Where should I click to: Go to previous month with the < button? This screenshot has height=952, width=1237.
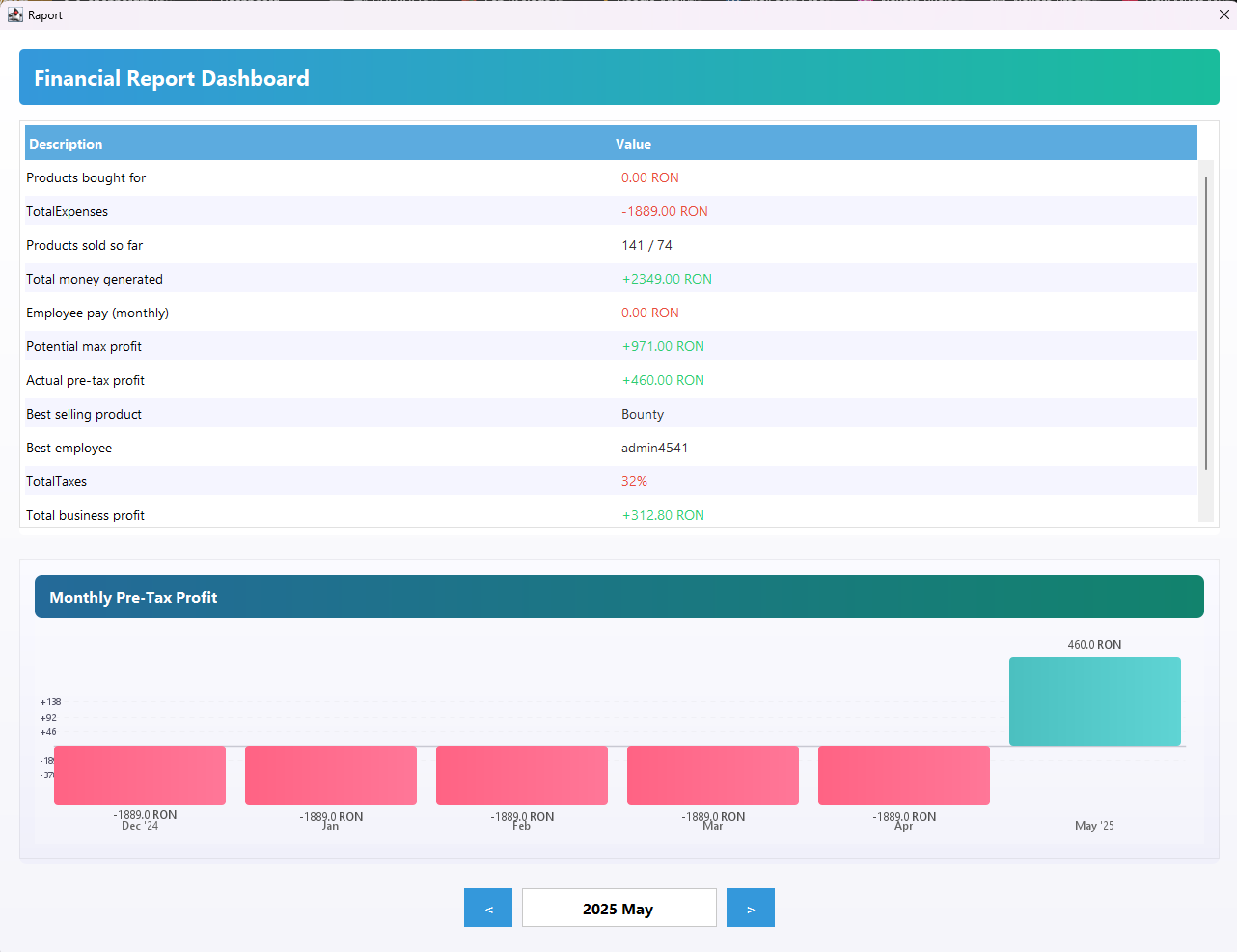point(488,909)
